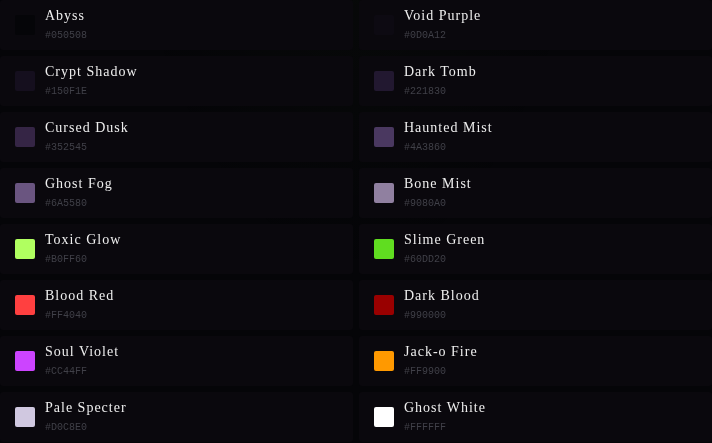Image resolution: width=712 pixels, height=443 pixels.
Task: Choose the Dark Tomb swatch
Action: click(x=384, y=81)
